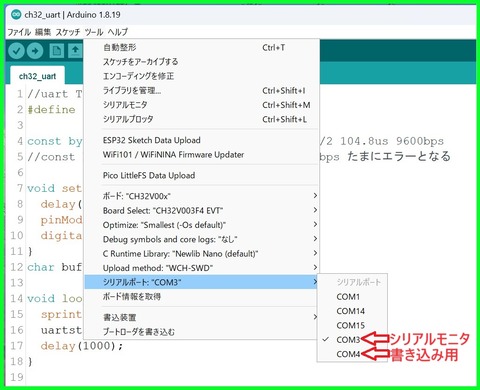This screenshot has height=390, width=480.
Task: Expand the ボード: "CH32V00x" submenu
Action: point(201,196)
